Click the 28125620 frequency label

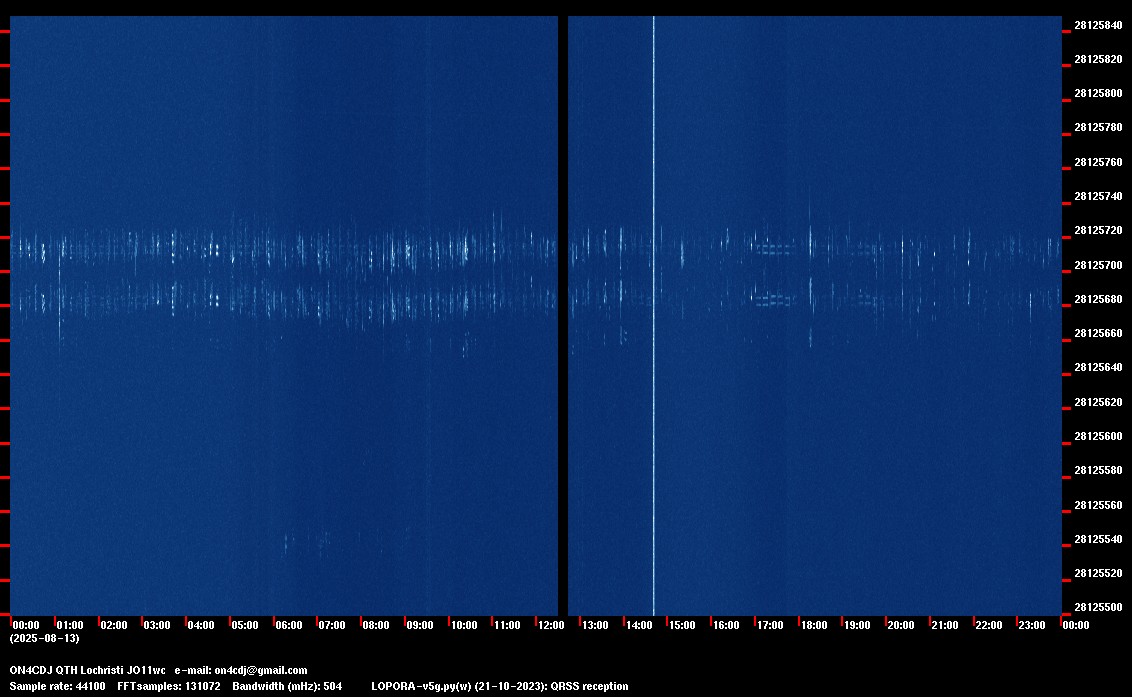click(x=1098, y=402)
